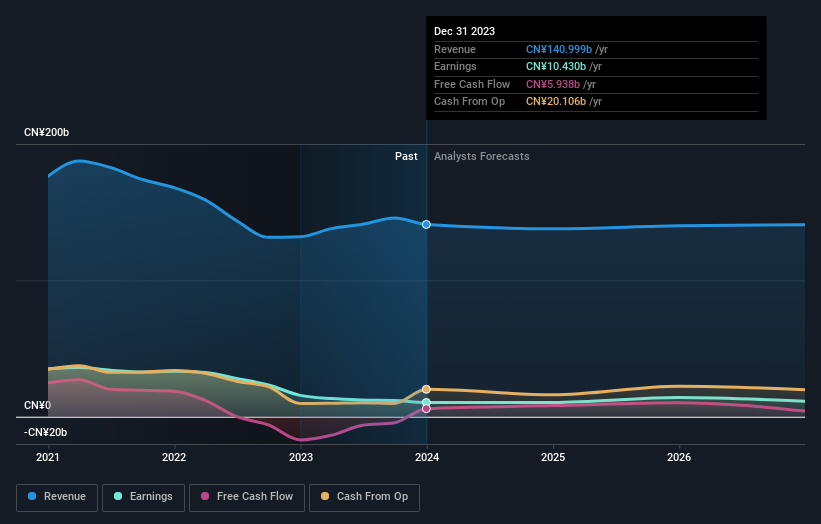Click the Cash From Op label in tooltip
Viewport: 821px width, 524px height.
click(x=470, y=102)
